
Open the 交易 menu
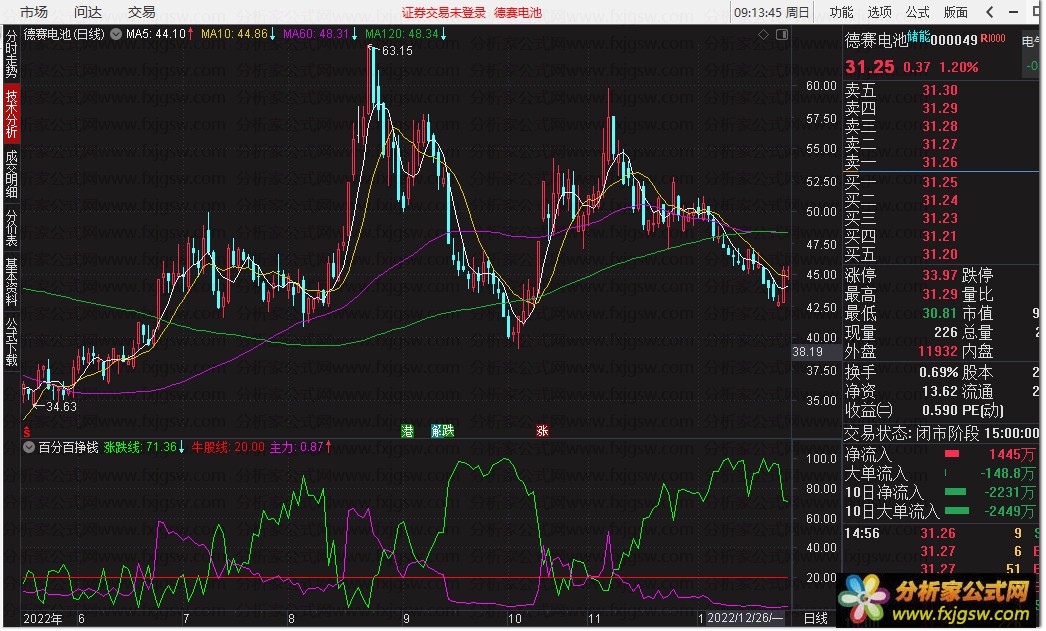141,12
